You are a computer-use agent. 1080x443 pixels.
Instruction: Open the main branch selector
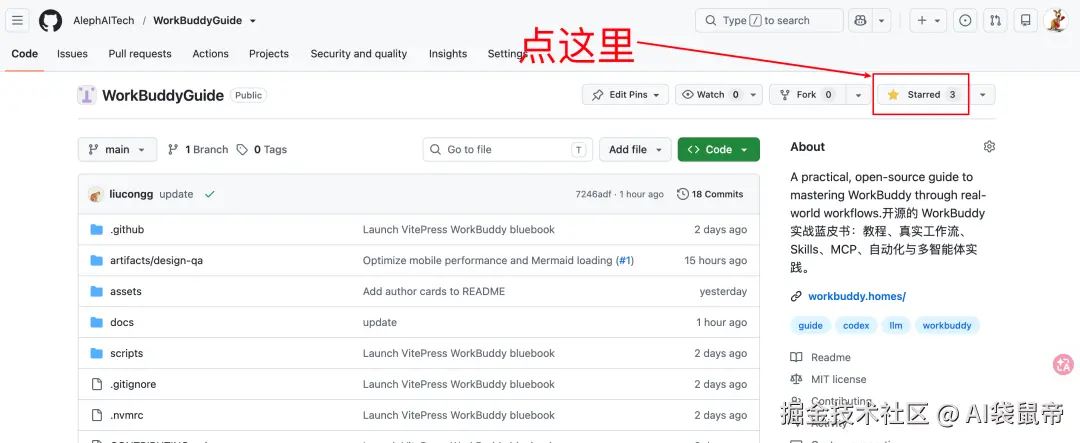tap(117, 150)
